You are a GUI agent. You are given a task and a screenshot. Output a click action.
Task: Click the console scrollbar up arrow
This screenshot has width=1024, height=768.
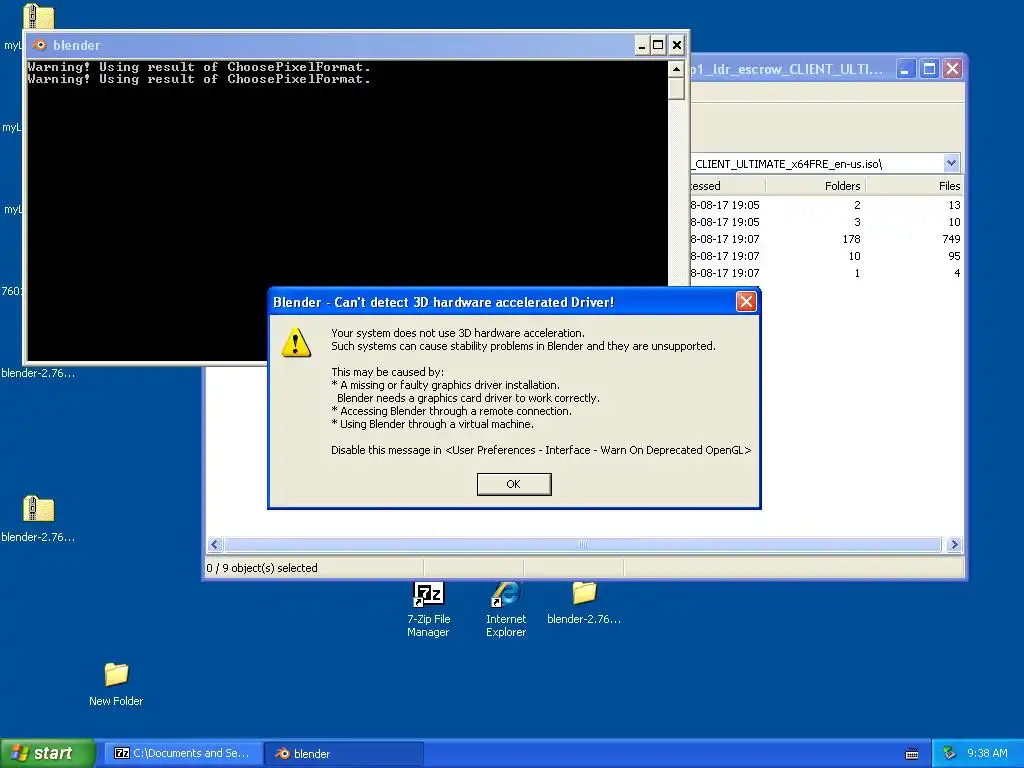pos(677,69)
